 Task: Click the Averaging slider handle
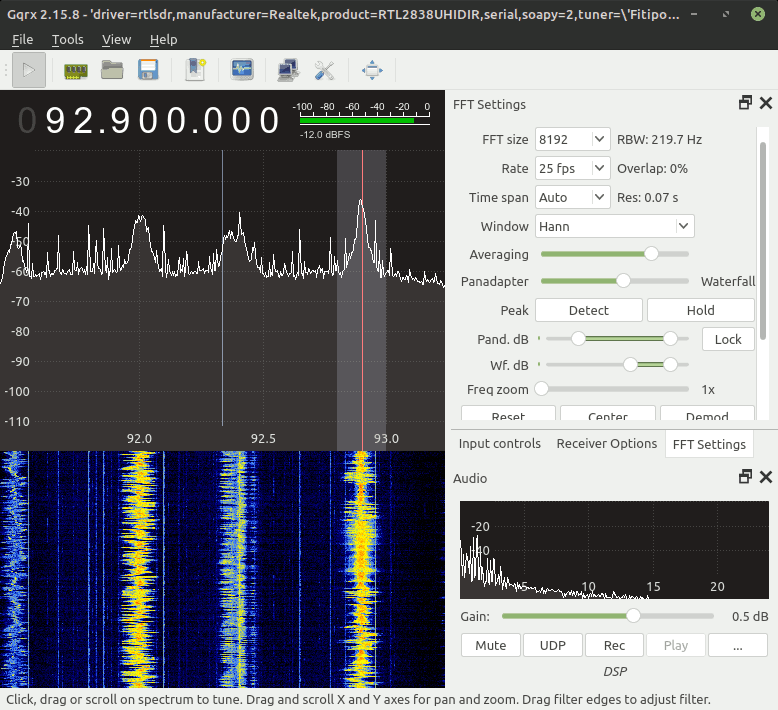tap(651, 254)
